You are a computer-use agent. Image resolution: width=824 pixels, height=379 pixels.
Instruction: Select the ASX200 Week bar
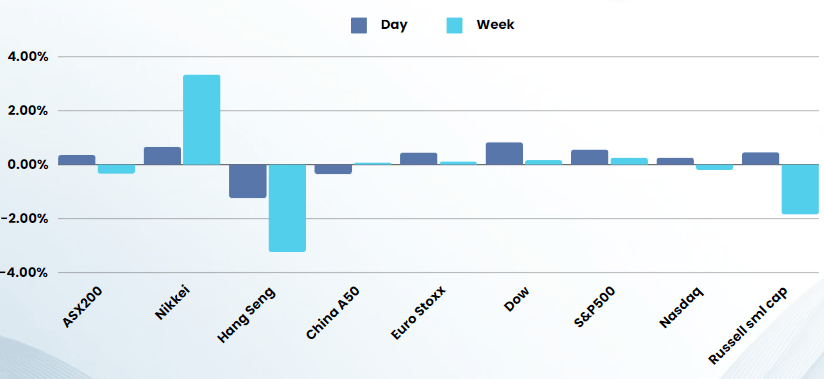click(116, 169)
